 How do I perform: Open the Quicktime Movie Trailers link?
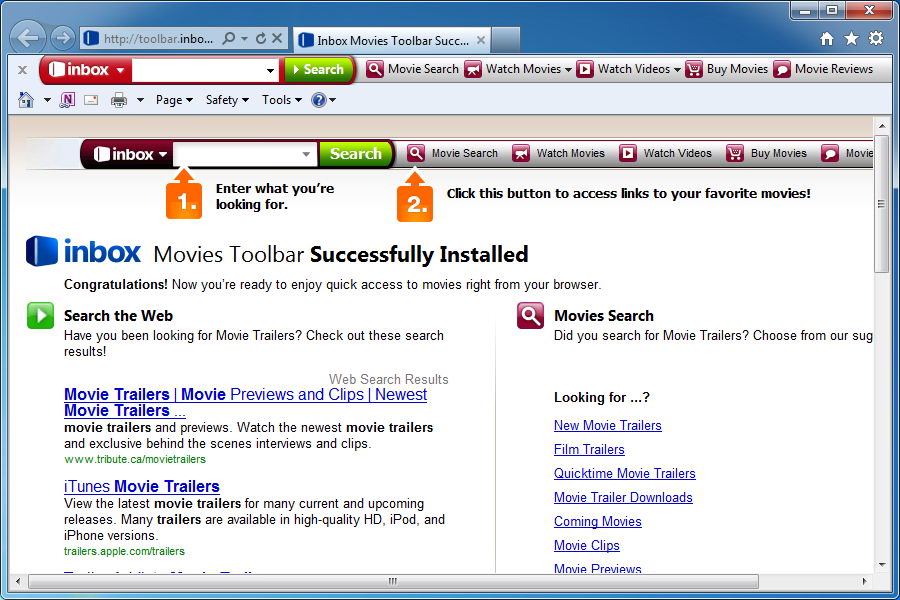(x=624, y=473)
